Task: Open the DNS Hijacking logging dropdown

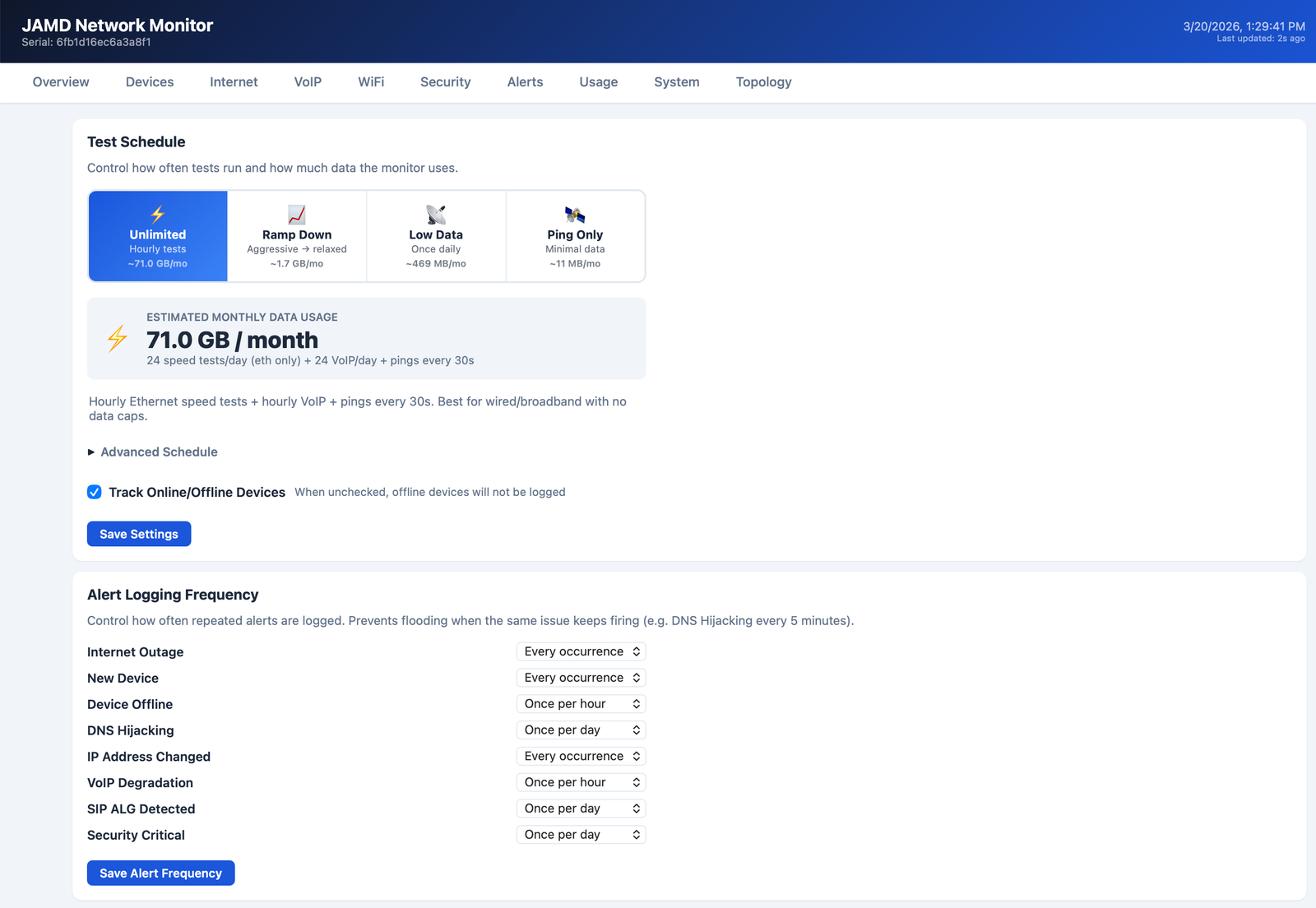Action: (581, 730)
